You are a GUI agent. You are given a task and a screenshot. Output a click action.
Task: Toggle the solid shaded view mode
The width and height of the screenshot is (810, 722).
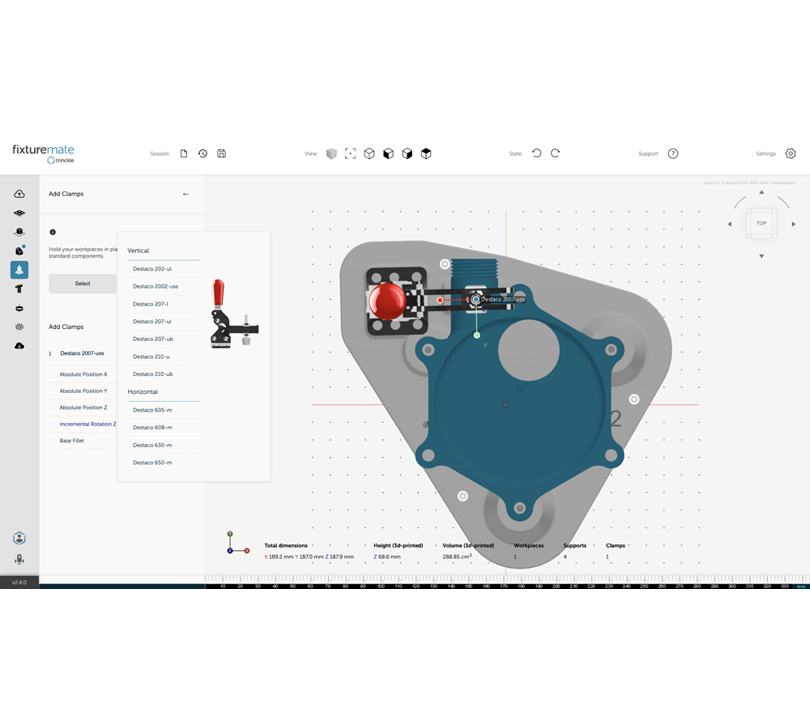pyautogui.click(x=331, y=153)
